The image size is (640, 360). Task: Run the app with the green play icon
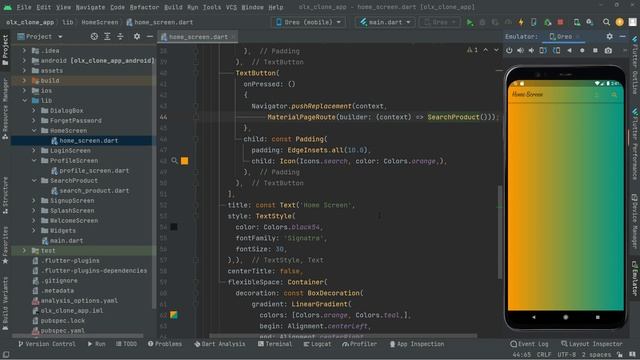(470, 22)
